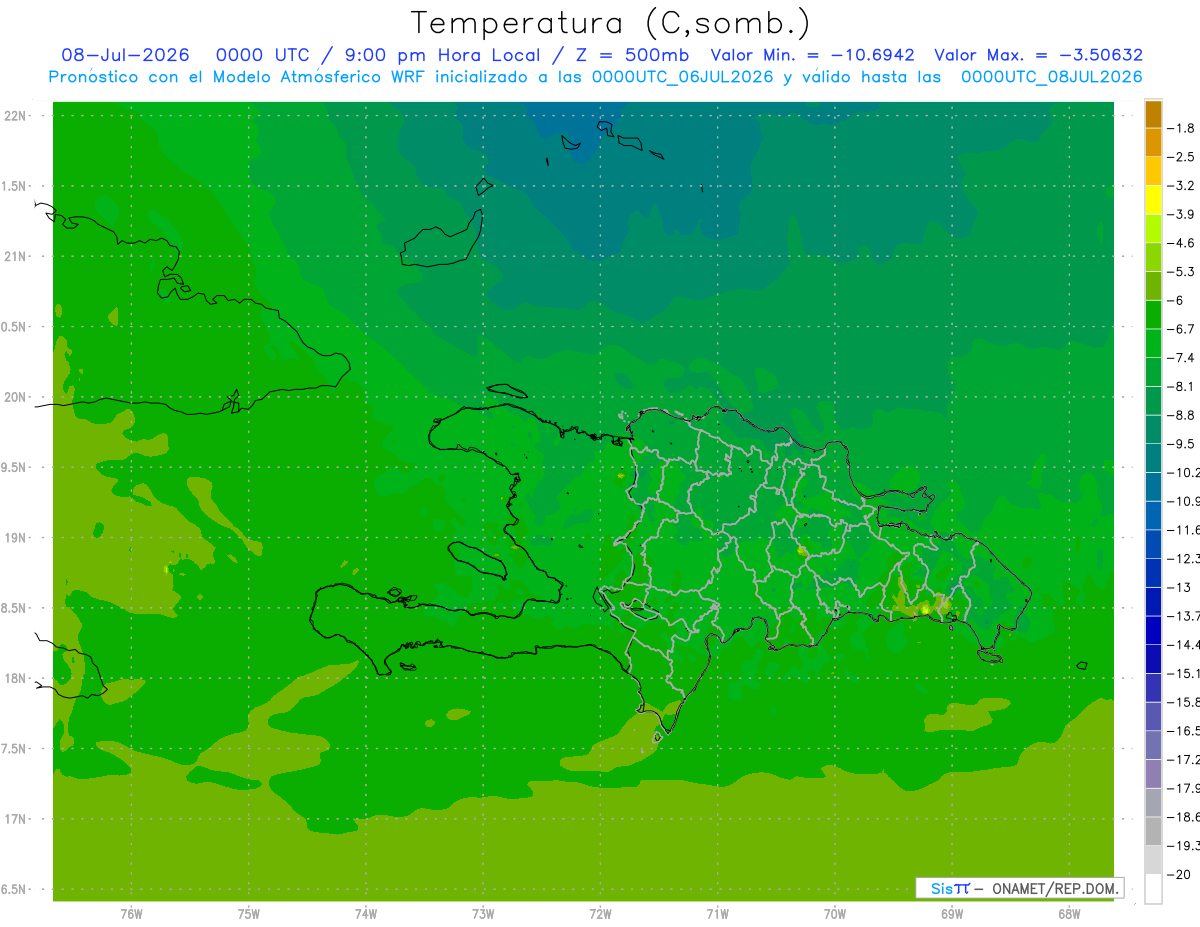1200x927 pixels.
Task: Click the '-4.6' color bar value
Action: click(1181, 243)
